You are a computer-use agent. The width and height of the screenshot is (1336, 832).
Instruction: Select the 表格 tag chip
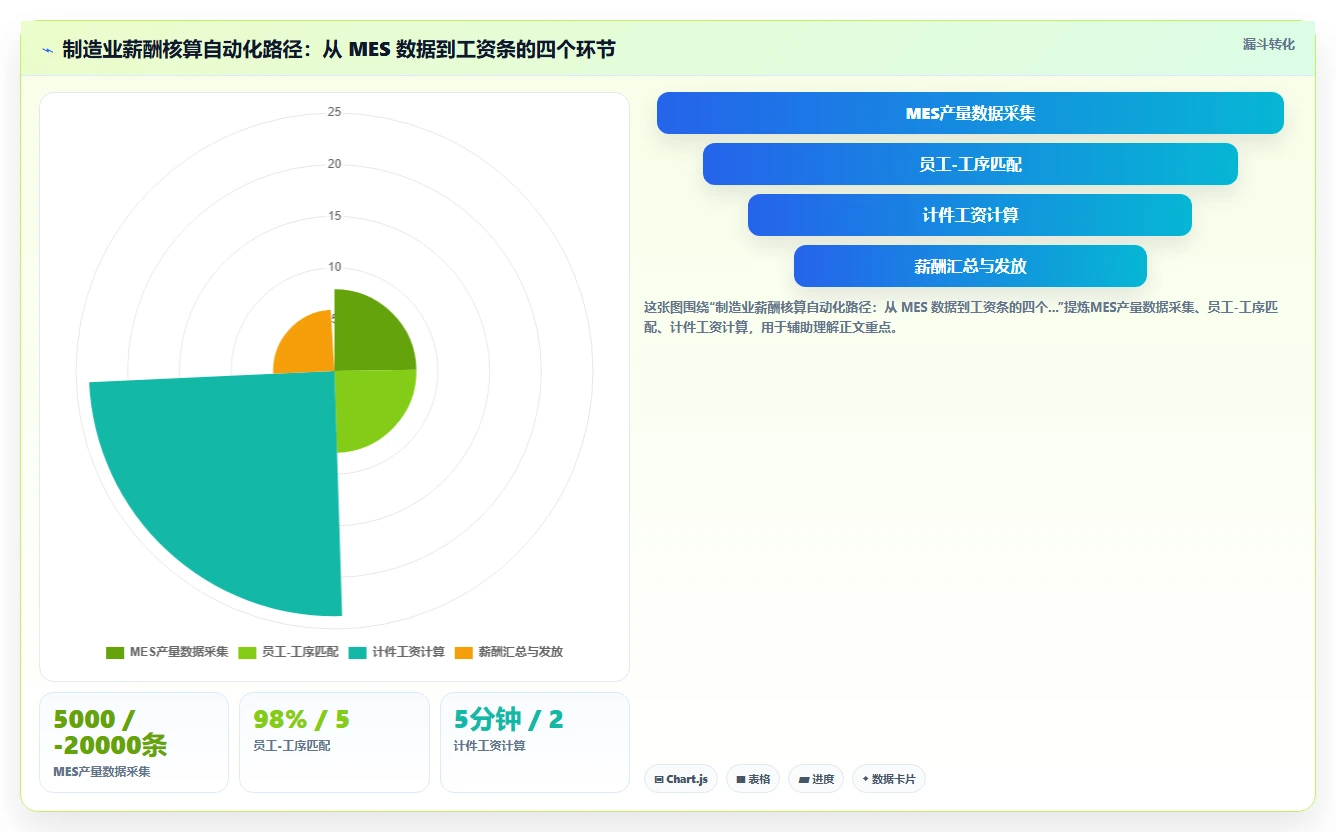click(x=753, y=779)
